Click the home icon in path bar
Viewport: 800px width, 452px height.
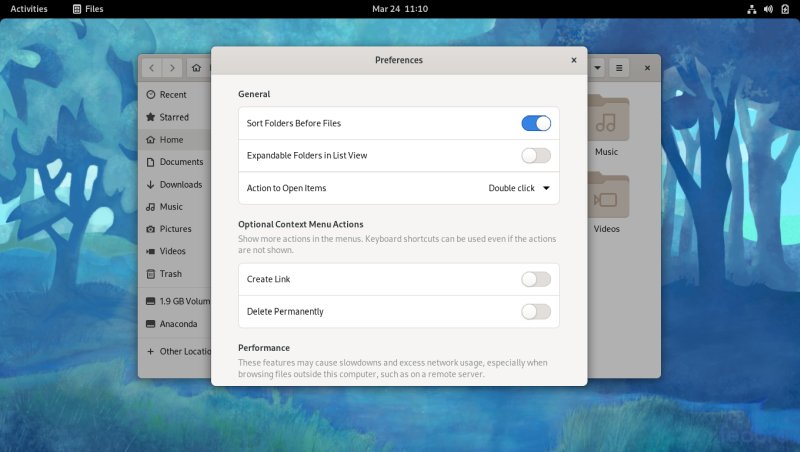[196, 68]
